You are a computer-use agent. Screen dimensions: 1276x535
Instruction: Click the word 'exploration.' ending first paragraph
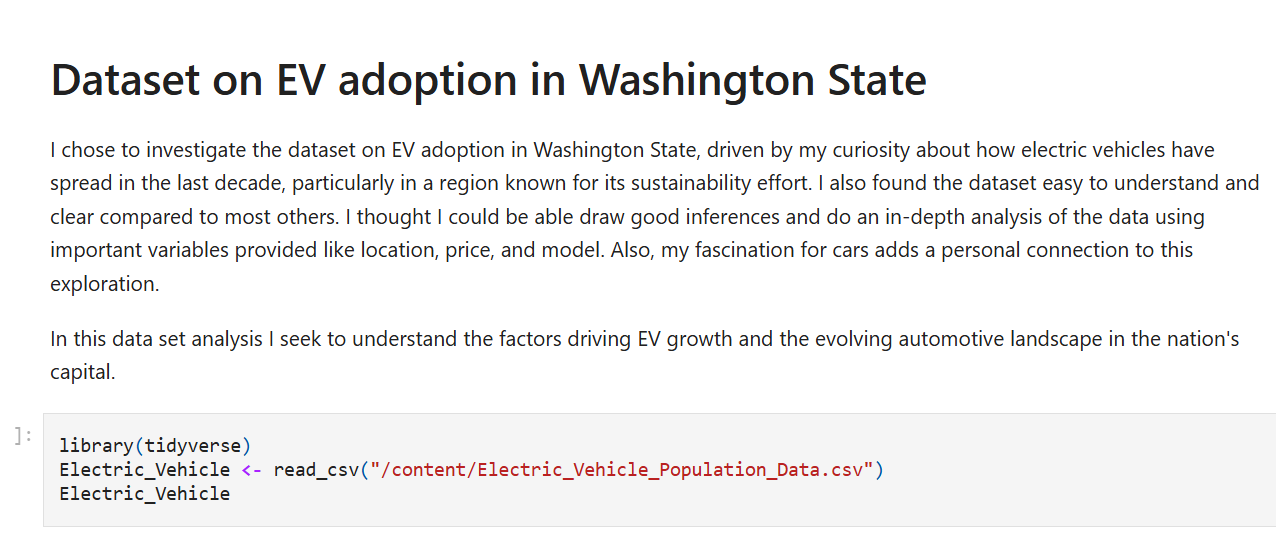pos(105,283)
